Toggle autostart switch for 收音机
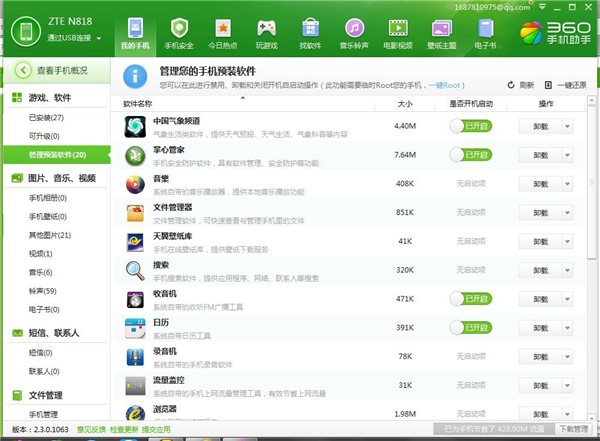 coord(471,299)
